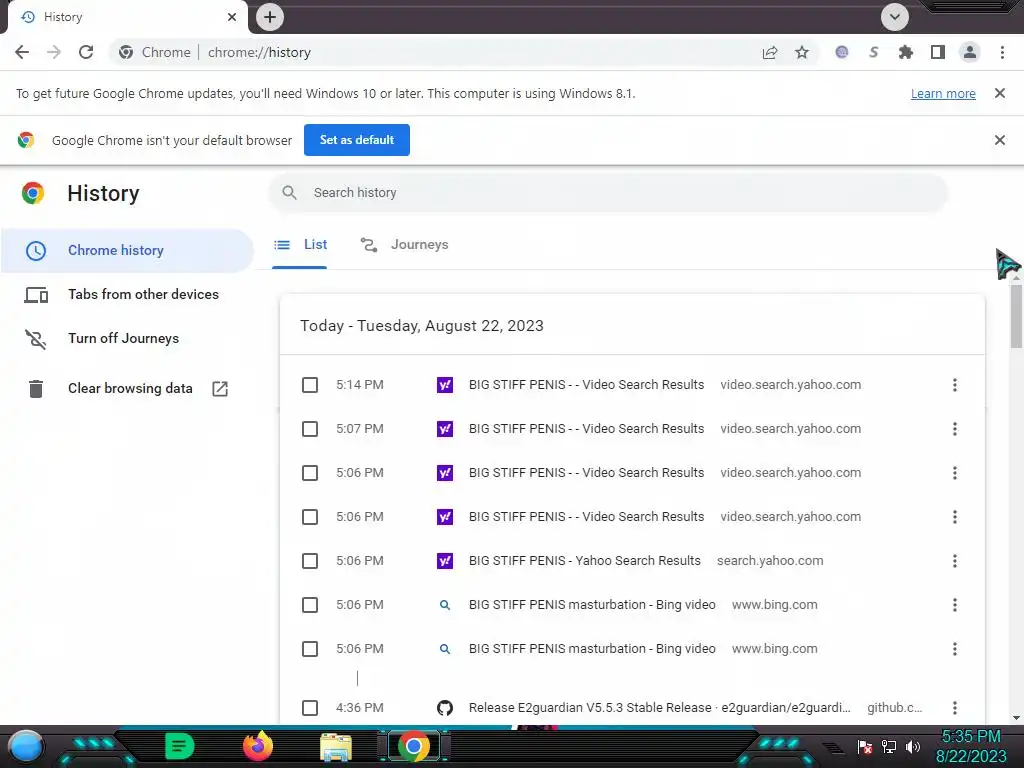1024x768 pixels.
Task: Open the actions menu for the 5:14 PM entry
Action: coord(955,385)
